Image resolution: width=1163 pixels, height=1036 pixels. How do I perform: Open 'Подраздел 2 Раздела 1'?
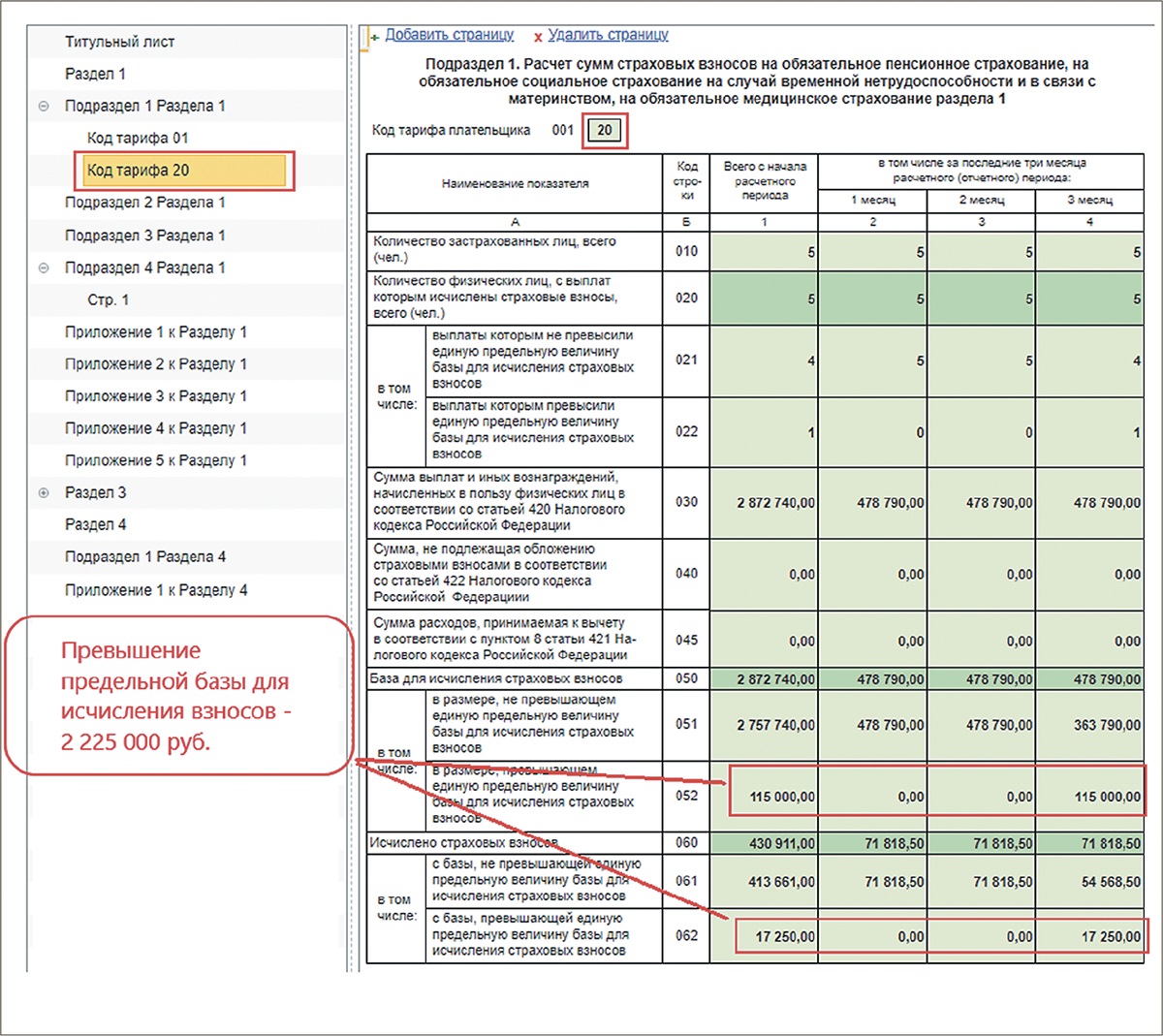click(144, 203)
